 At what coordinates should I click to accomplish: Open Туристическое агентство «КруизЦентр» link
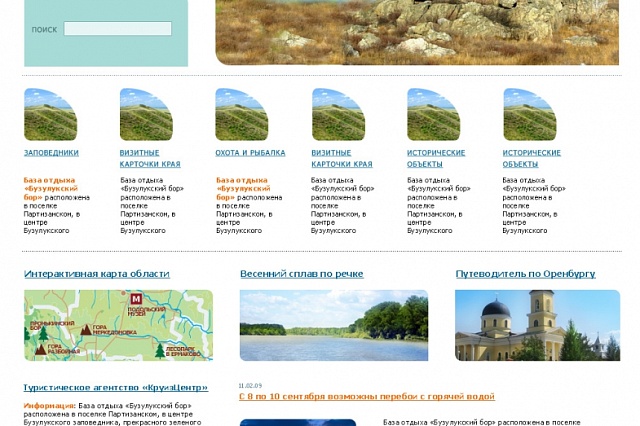116,388
